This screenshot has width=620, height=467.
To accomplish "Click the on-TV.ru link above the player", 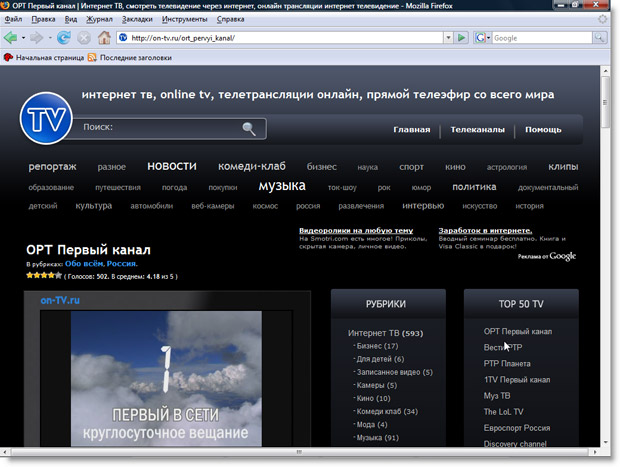I will 60,300.
